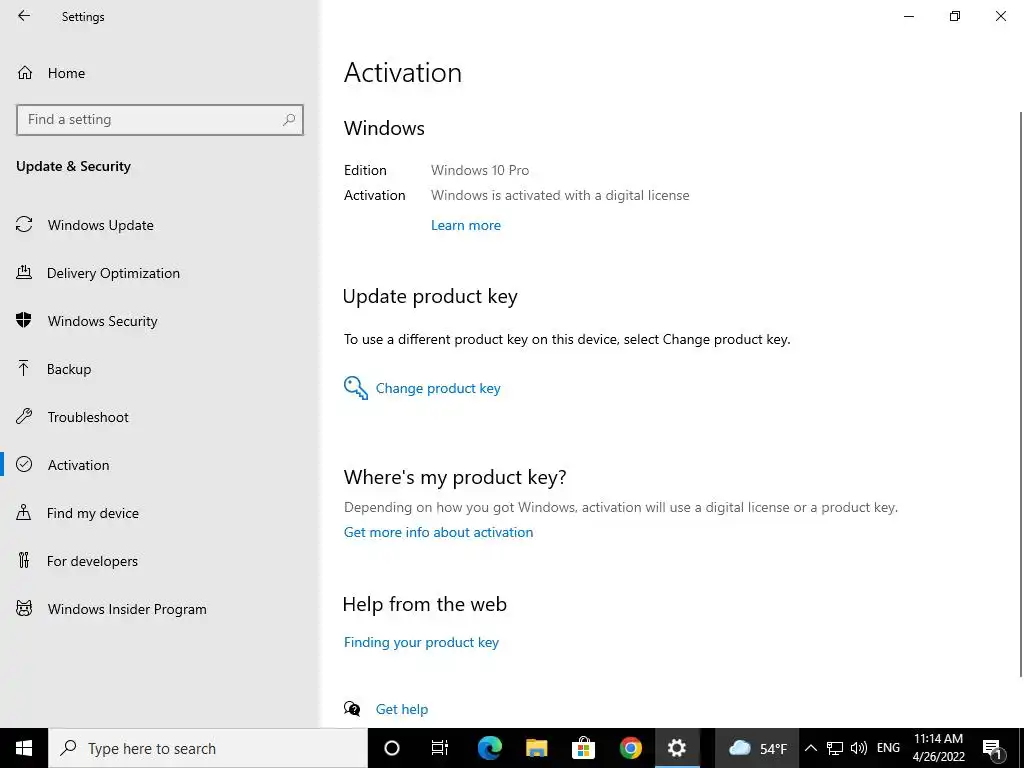Click the ENG language indicator
Viewport: 1024px width, 768px height.
888,748
